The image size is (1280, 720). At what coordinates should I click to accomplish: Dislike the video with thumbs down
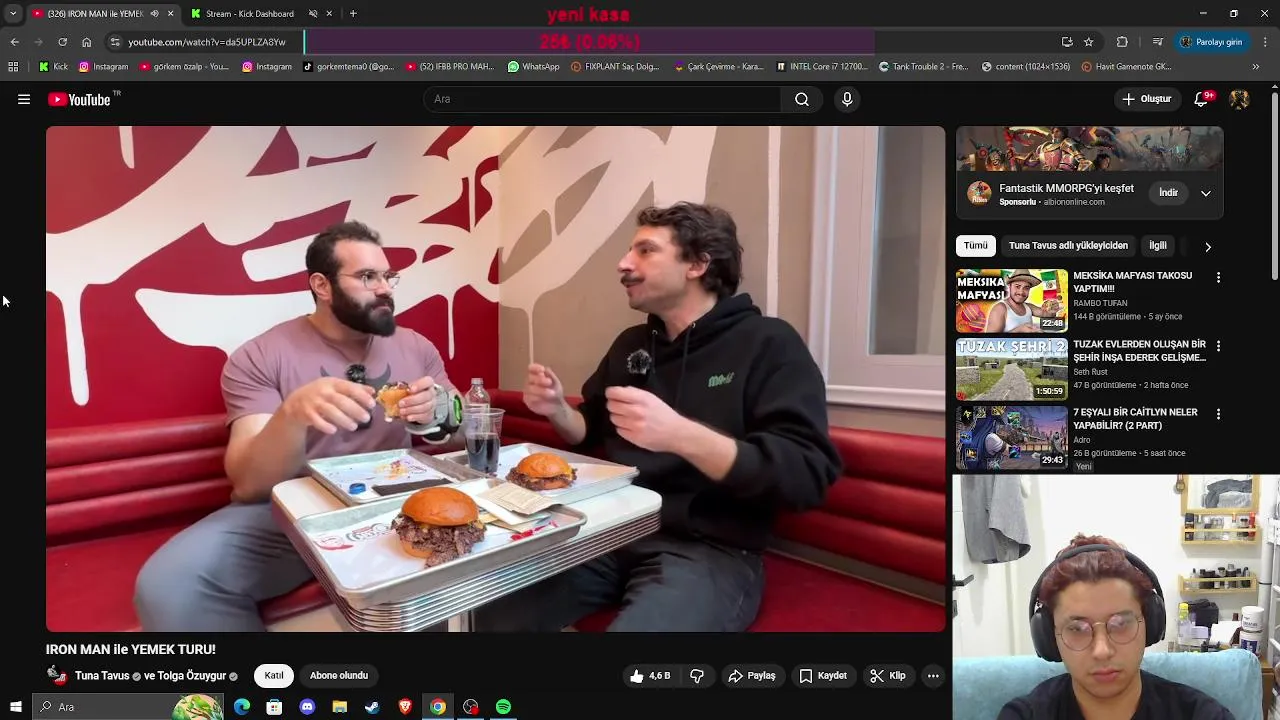(697, 676)
